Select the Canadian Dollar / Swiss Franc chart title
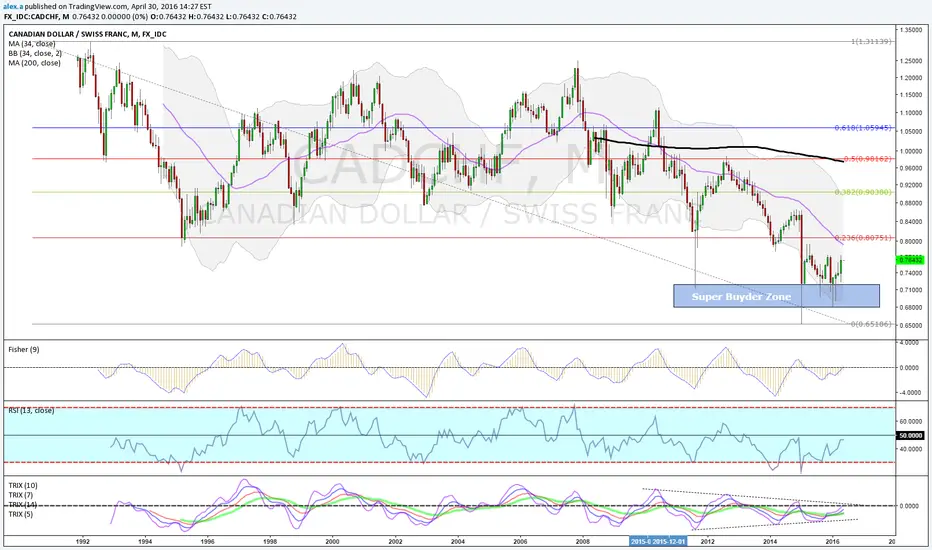932x550 pixels. (x=87, y=34)
